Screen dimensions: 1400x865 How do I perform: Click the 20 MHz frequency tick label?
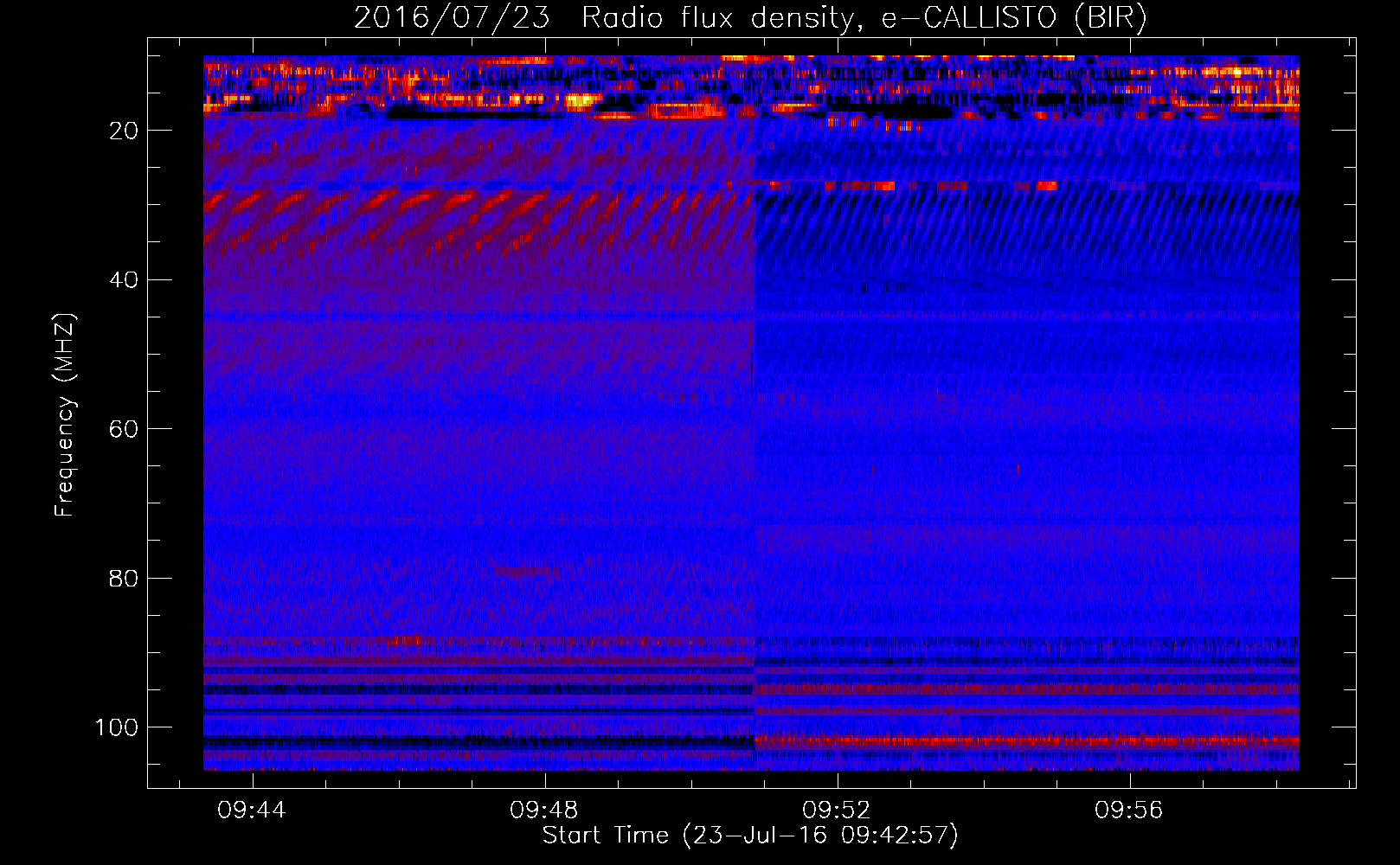124,131
